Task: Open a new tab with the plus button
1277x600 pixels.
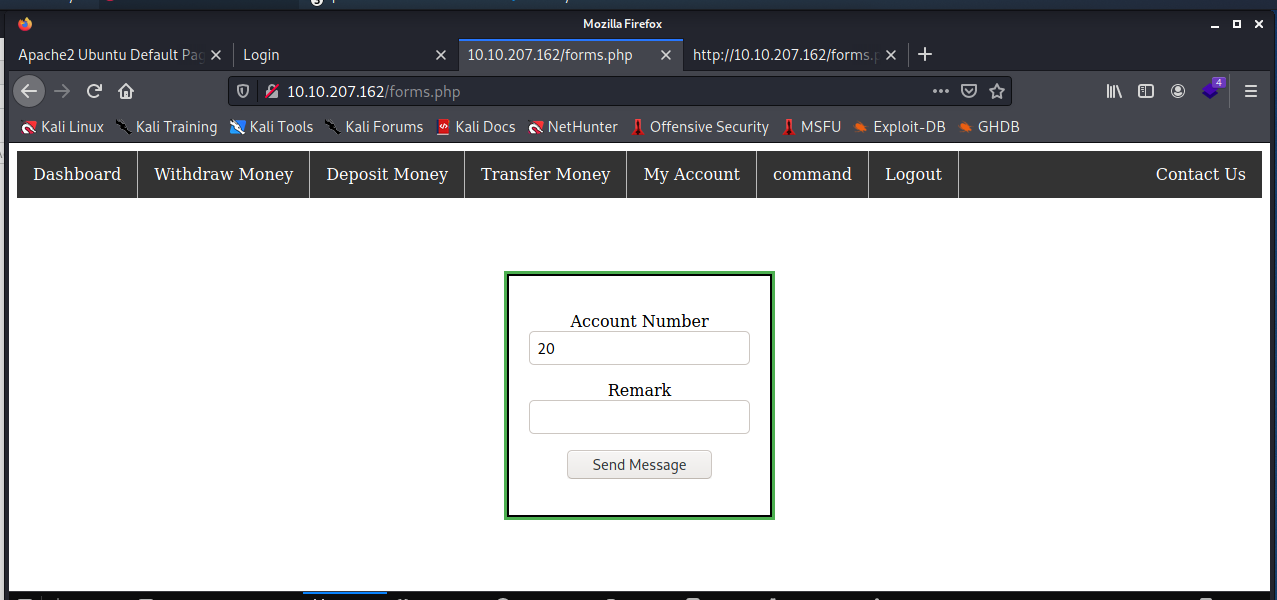Action: point(925,54)
